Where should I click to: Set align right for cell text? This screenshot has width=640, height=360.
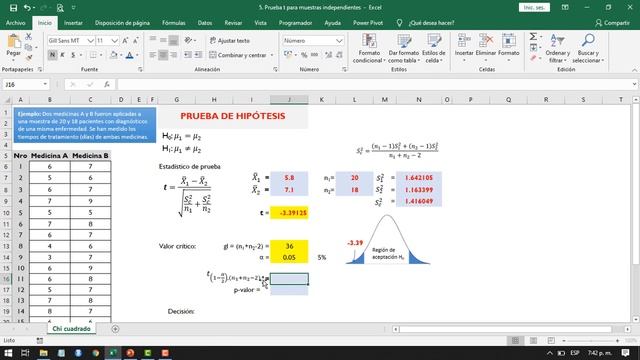pos(173,55)
